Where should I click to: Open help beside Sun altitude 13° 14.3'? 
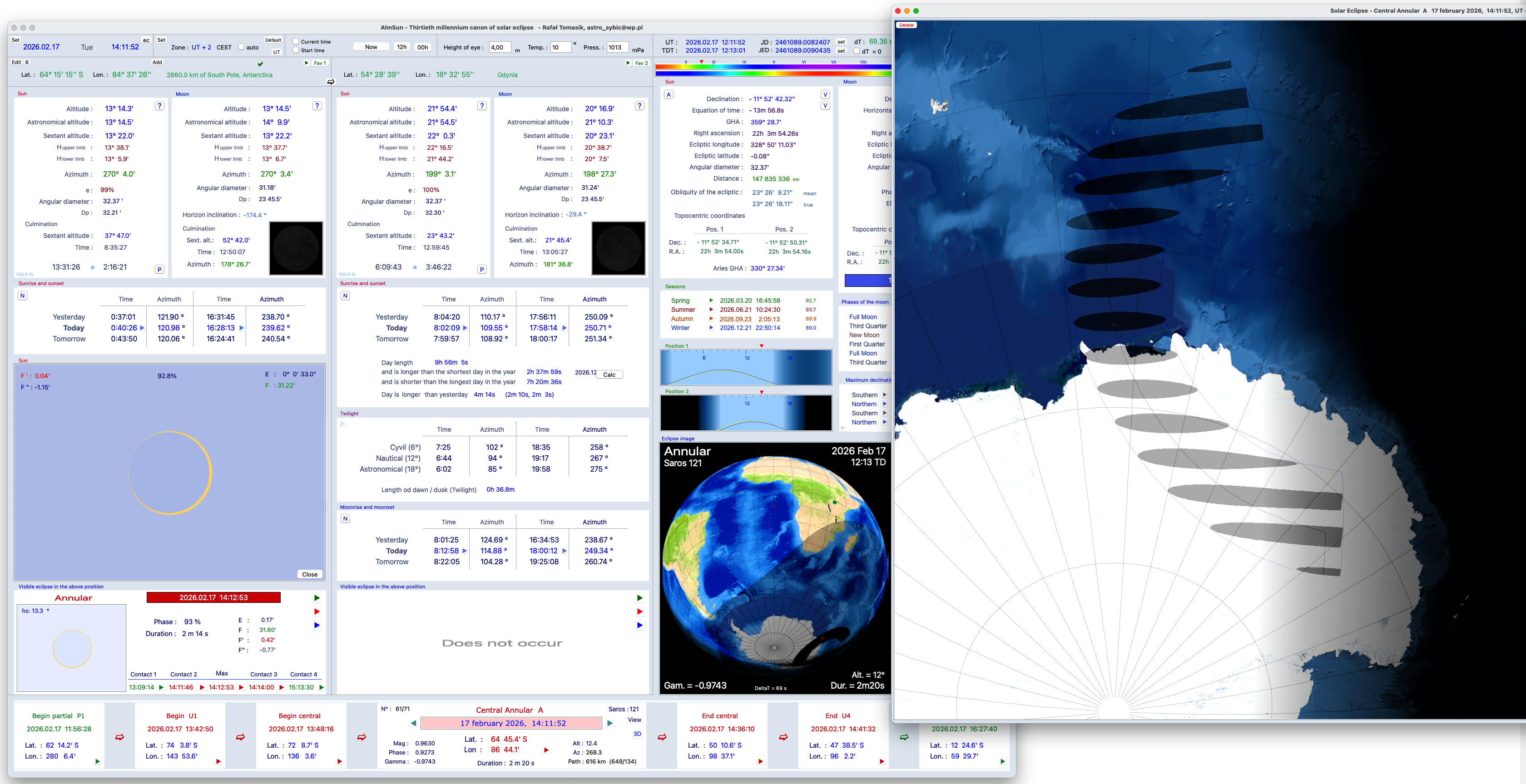pos(159,106)
